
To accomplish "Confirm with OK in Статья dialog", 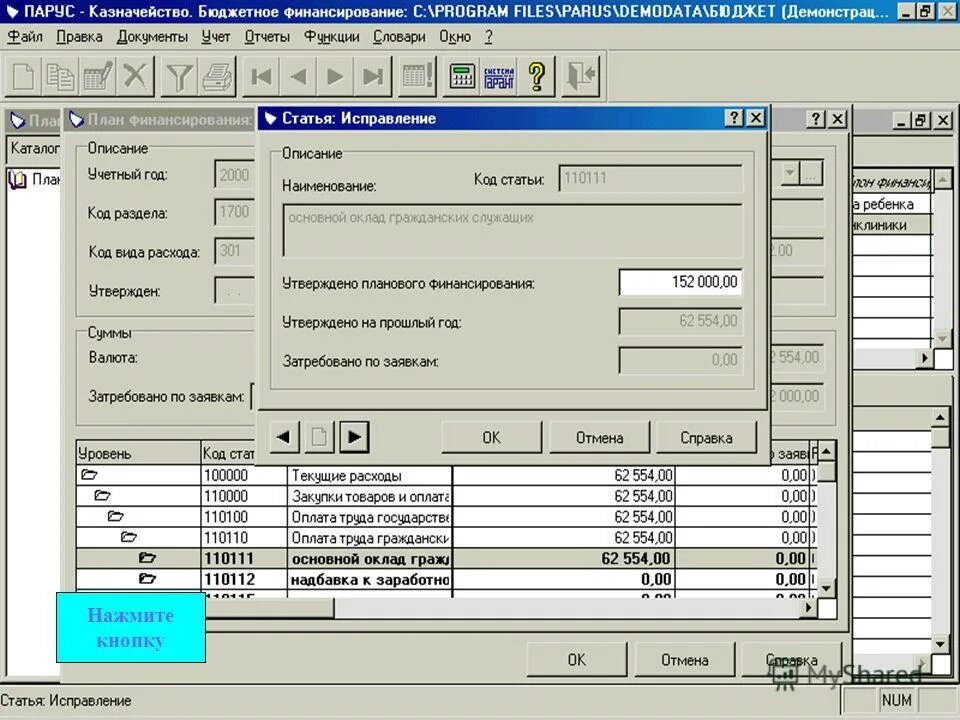I will coord(492,438).
